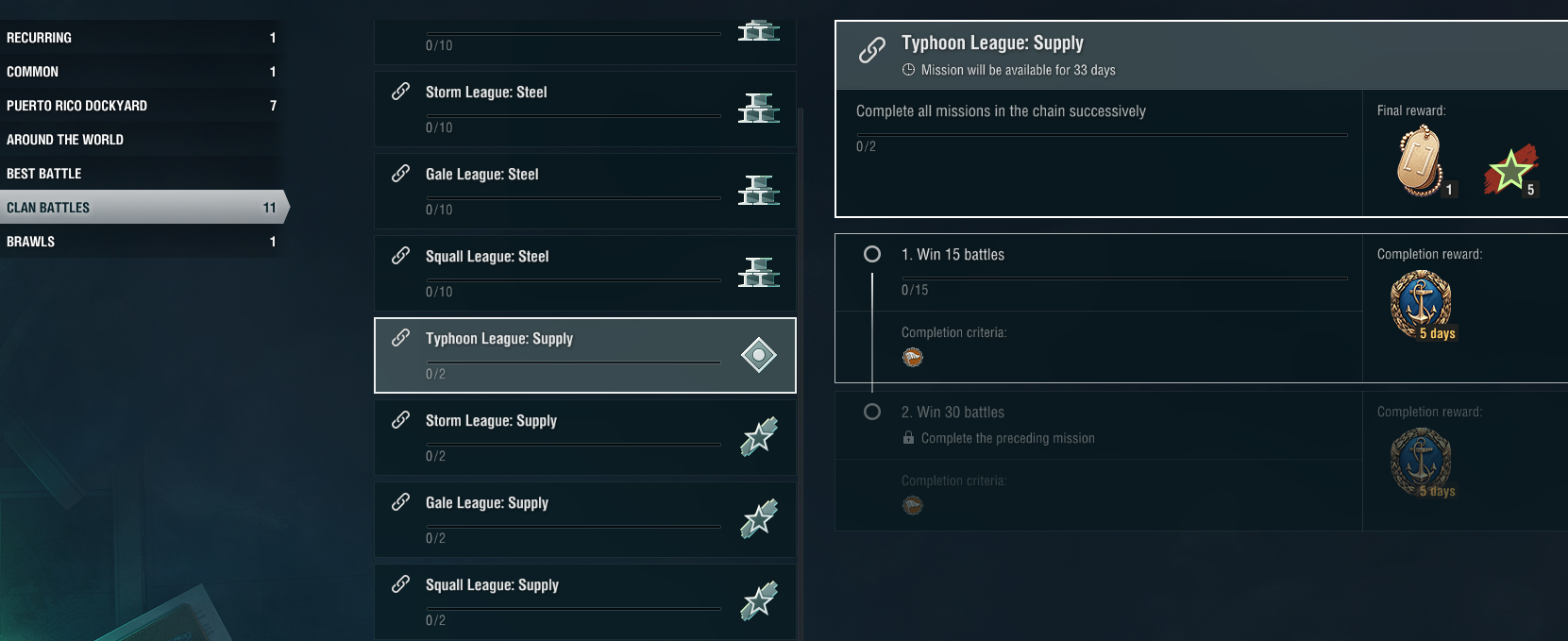Click the steel reward icon for Gale League: Steel
This screenshot has height=641, width=1568.
pos(758,191)
